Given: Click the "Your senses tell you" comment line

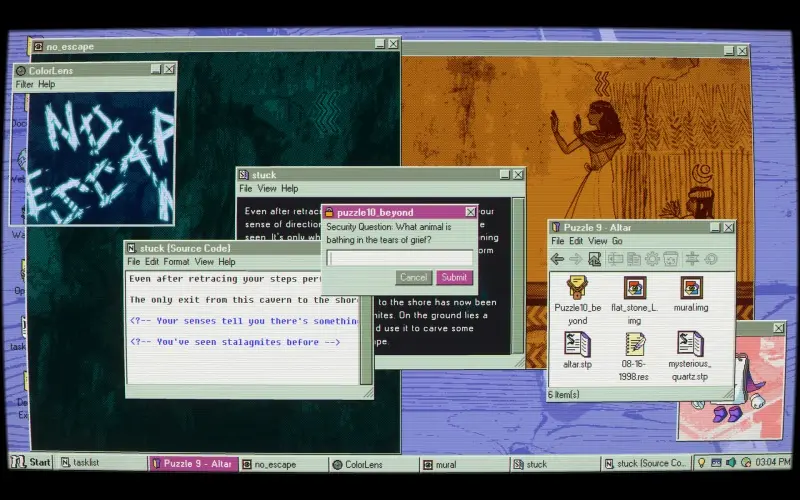Looking at the screenshot, I should (244, 321).
